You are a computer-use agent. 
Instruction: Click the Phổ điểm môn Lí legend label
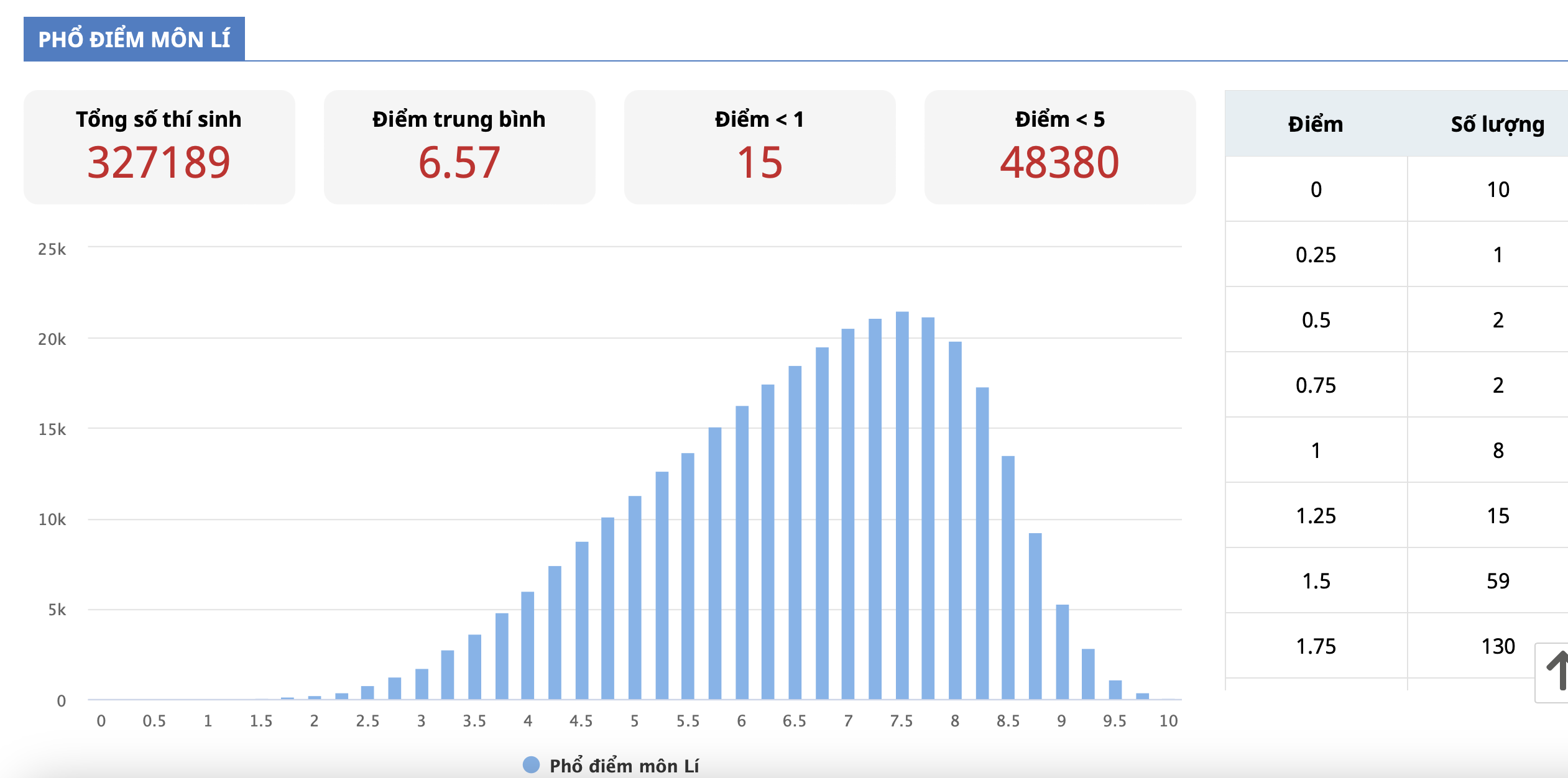click(624, 766)
